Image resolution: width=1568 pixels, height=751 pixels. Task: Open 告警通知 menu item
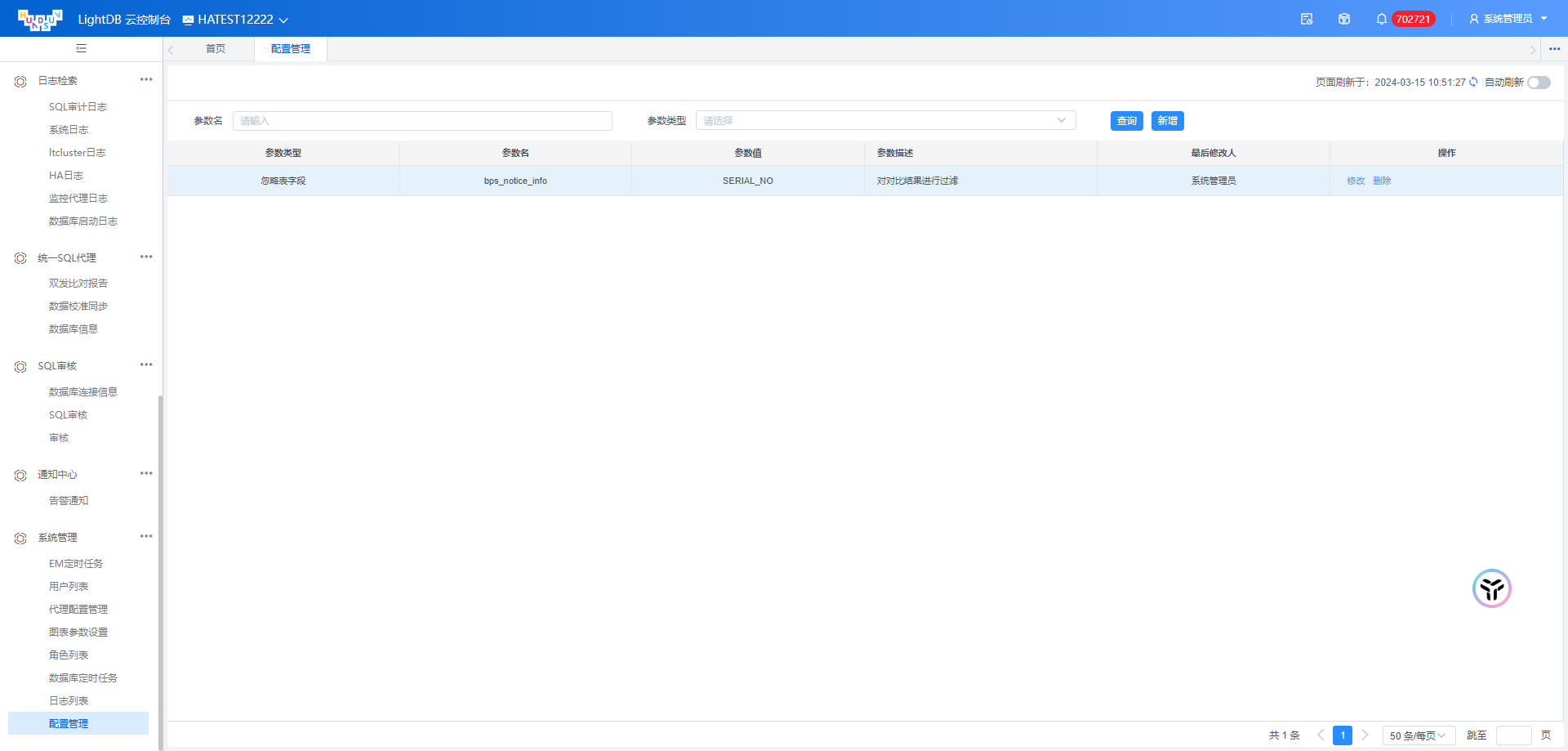click(x=69, y=501)
